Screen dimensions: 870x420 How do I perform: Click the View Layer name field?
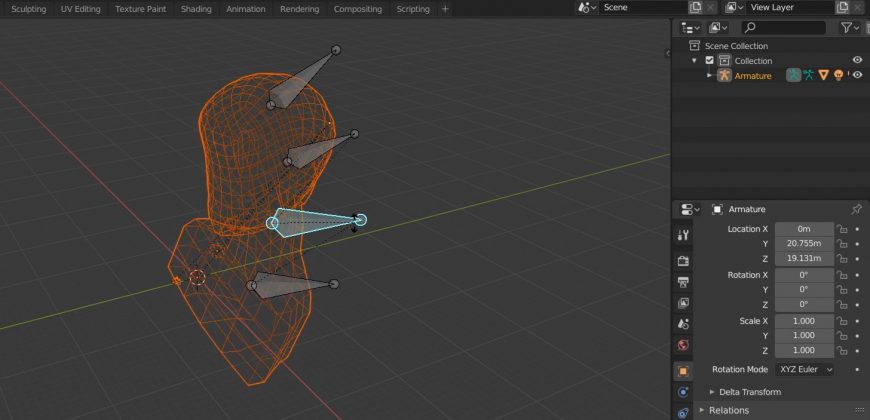coord(790,8)
